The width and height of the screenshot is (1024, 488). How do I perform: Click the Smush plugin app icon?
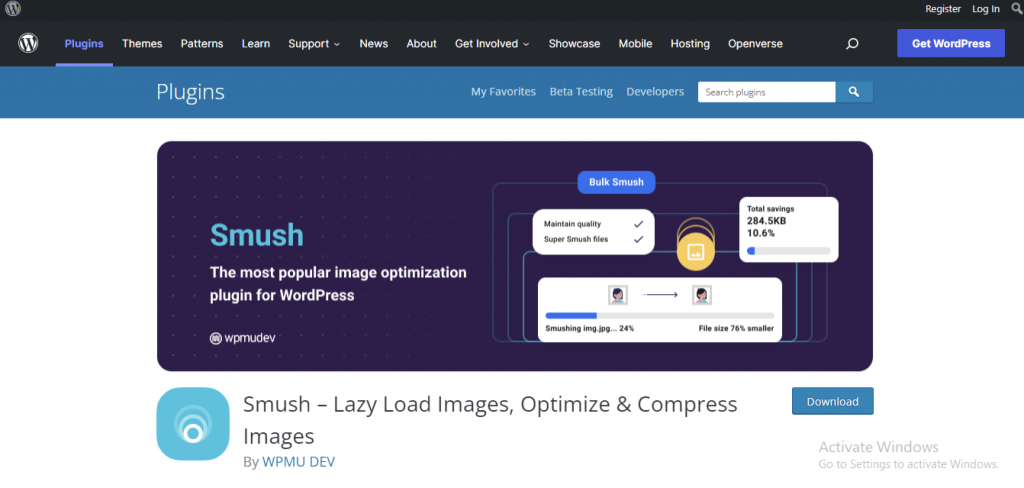click(193, 423)
